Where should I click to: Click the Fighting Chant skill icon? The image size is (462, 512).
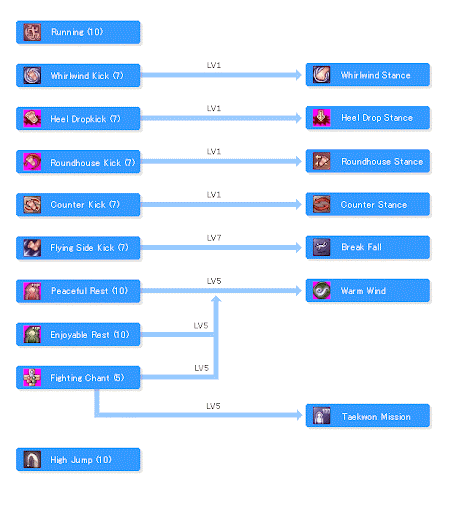tap(32, 378)
